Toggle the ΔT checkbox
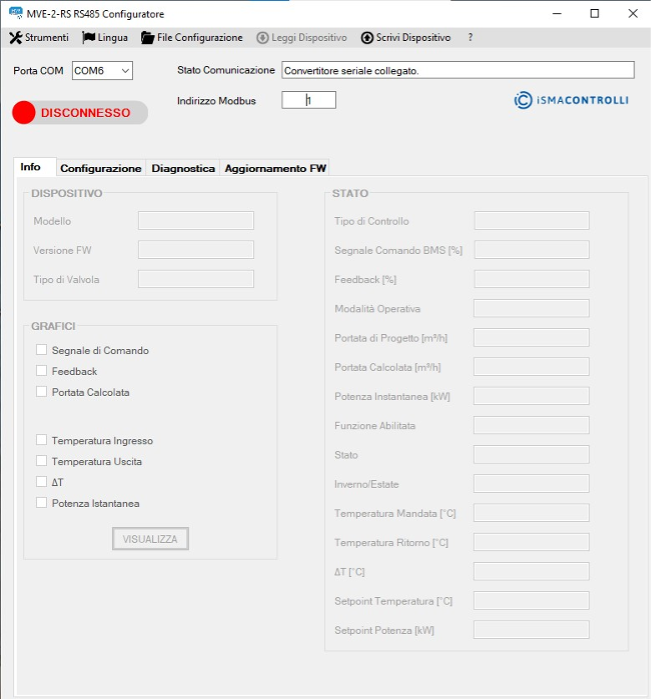The width and height of the screenshot is (652, 700). [x=42, y=482]
